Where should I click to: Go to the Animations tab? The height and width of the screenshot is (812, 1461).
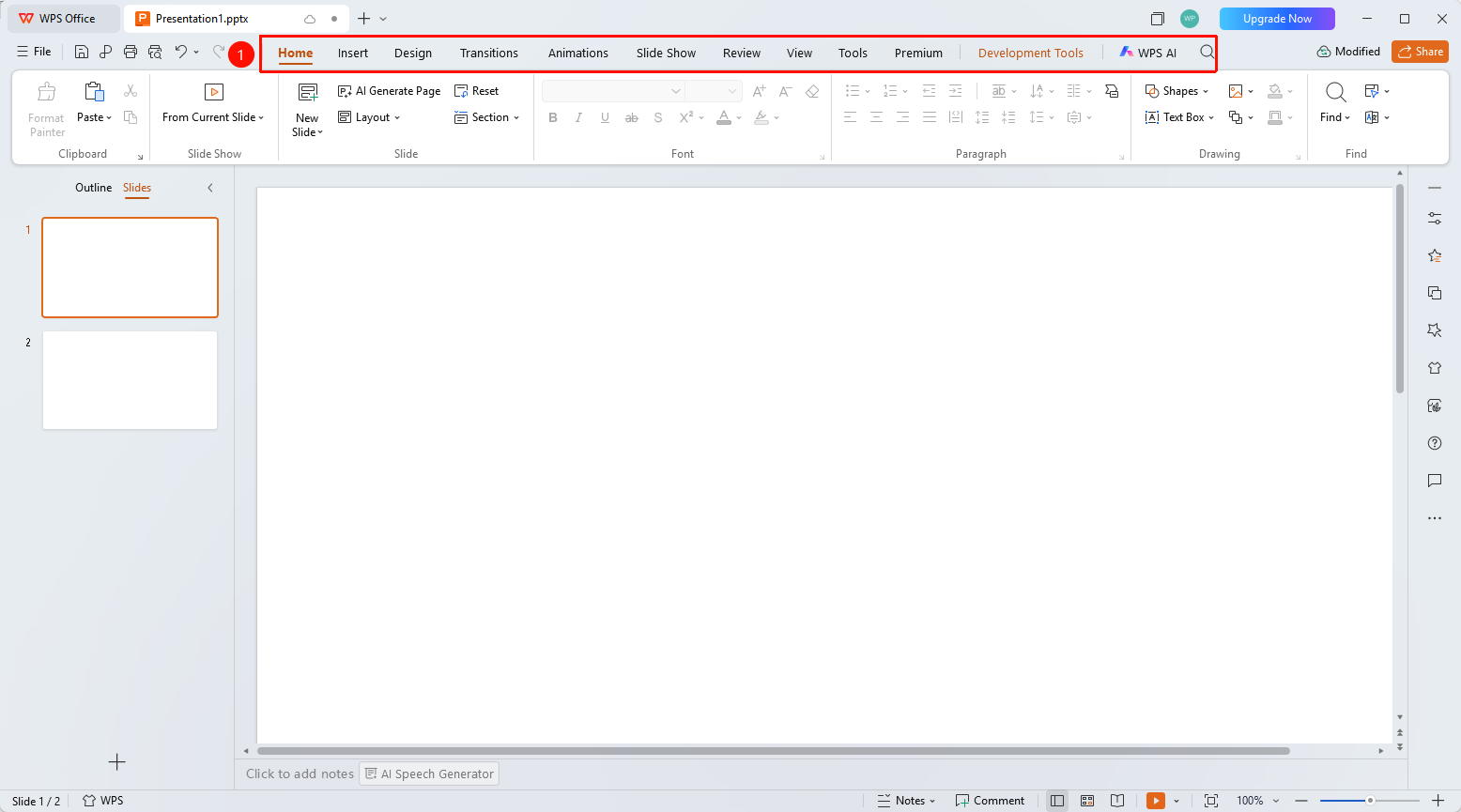pyautogui.click(x=578, y=54)
